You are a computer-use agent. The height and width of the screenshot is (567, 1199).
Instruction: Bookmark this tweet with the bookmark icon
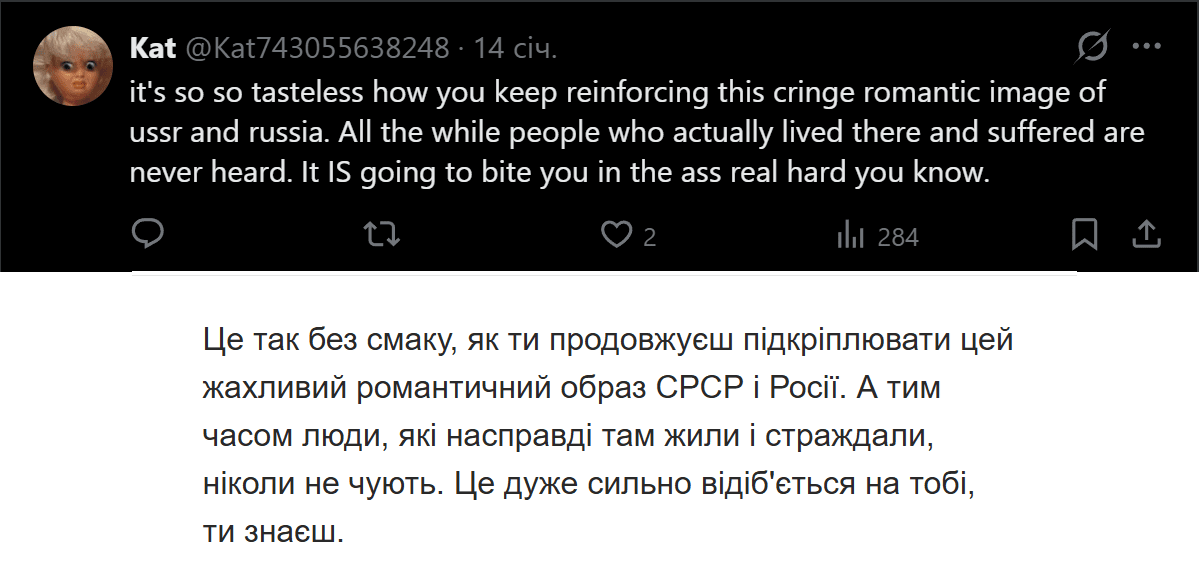point(1084,235)
